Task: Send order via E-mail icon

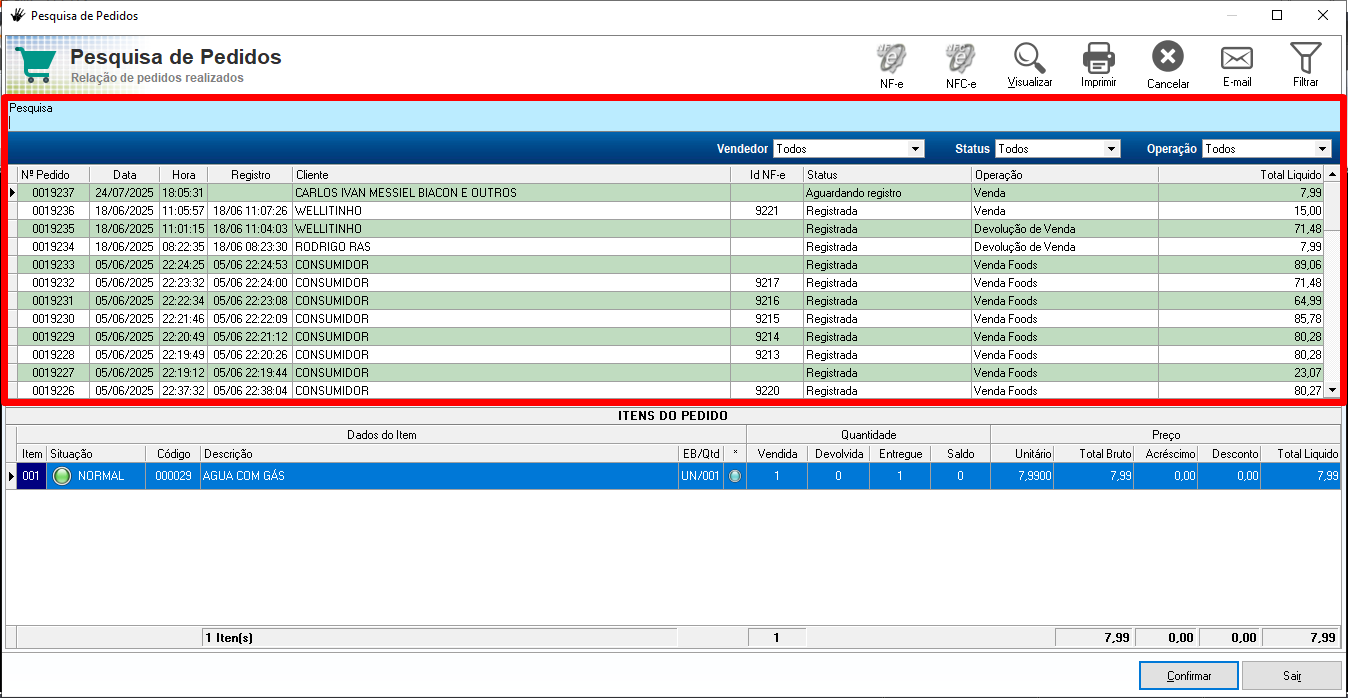Action: click(x=1236, y=58)
